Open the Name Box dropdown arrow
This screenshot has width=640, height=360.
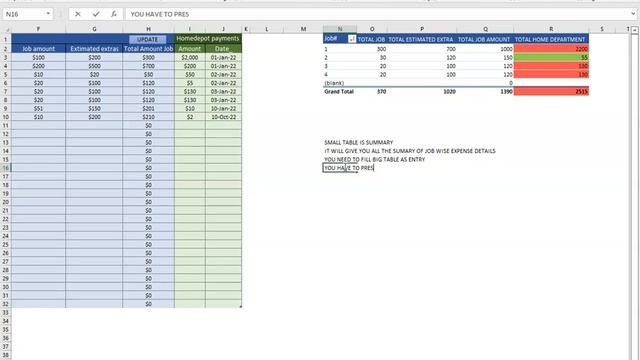[x=48, y=14]
